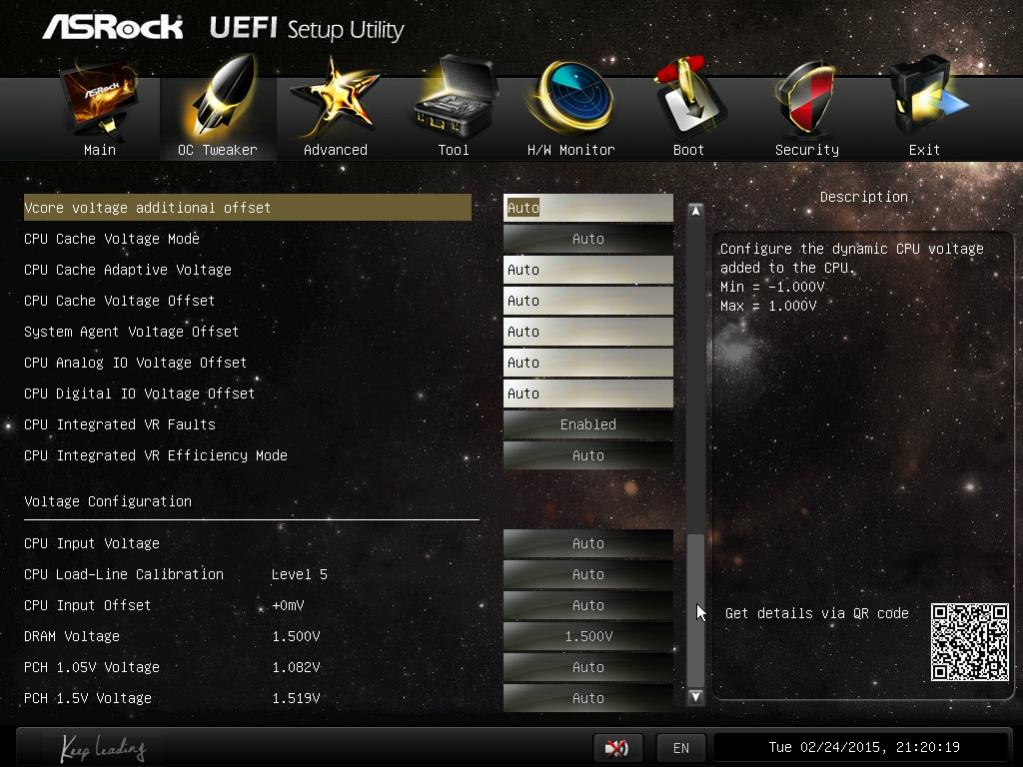Switch to the Boot tab label
This screenshot has height=767, width=1023.
688,150
